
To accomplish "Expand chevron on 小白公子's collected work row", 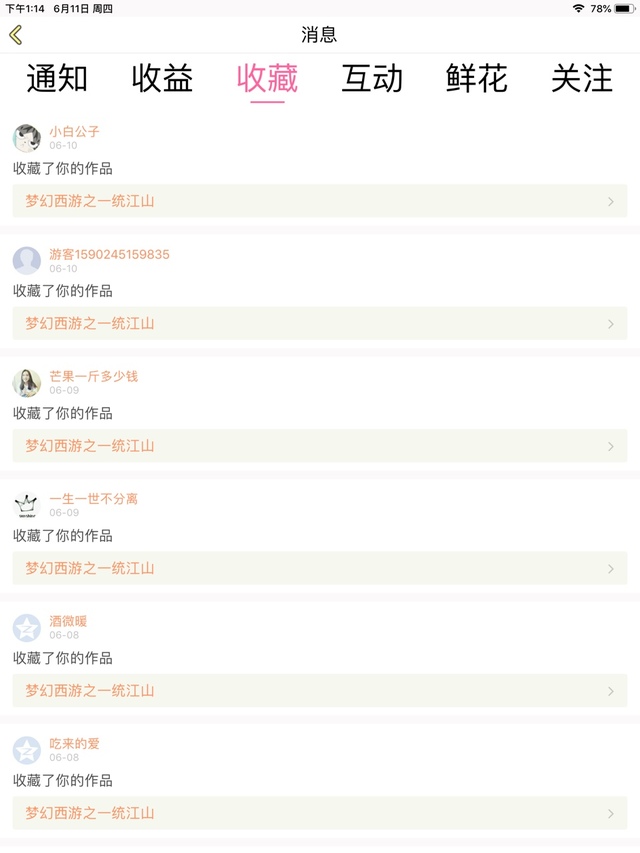I will (x=611, y=201).
